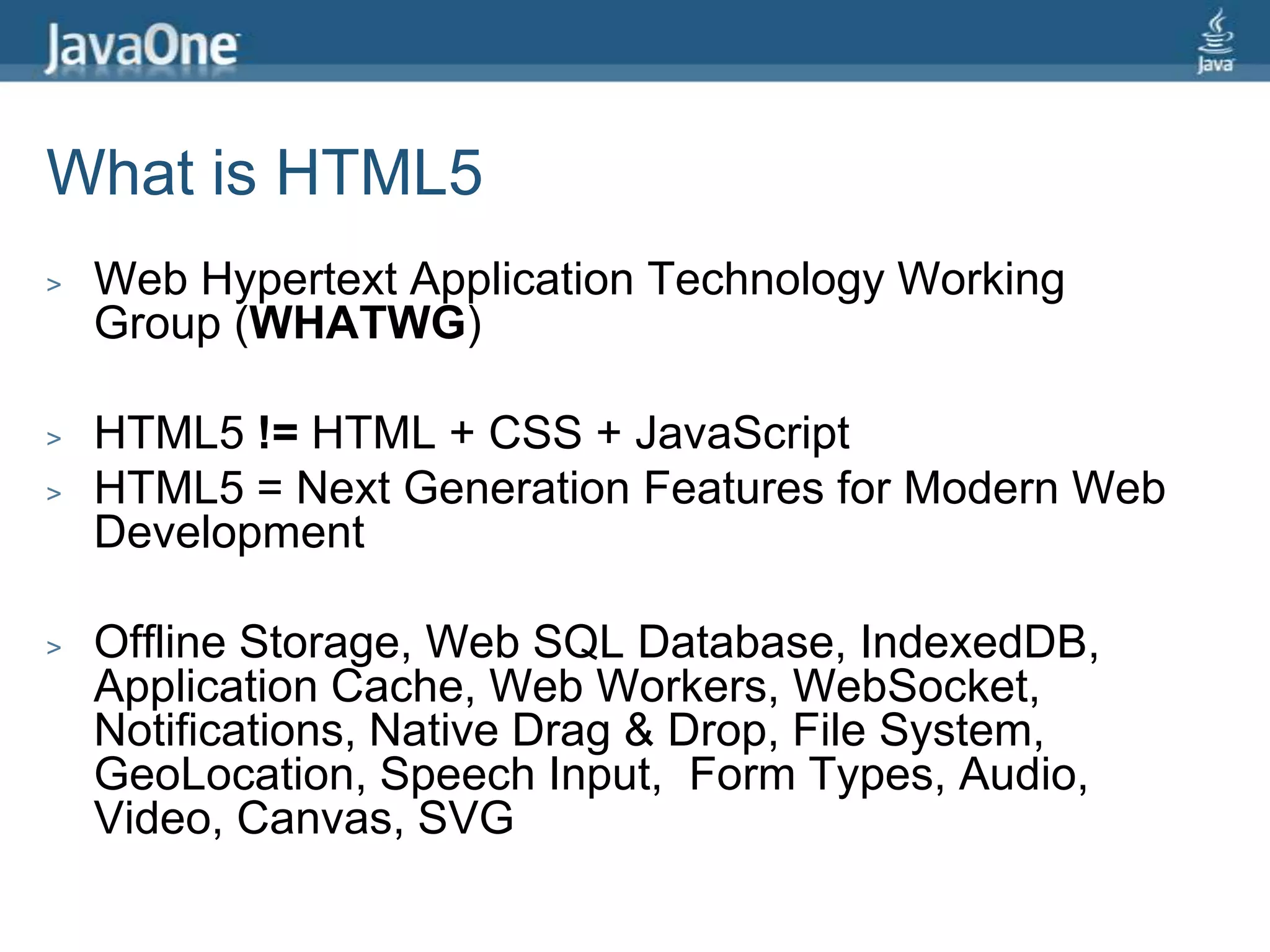
Task: Click the text Native Drag & Drop
Action: [x=566, y=730]
